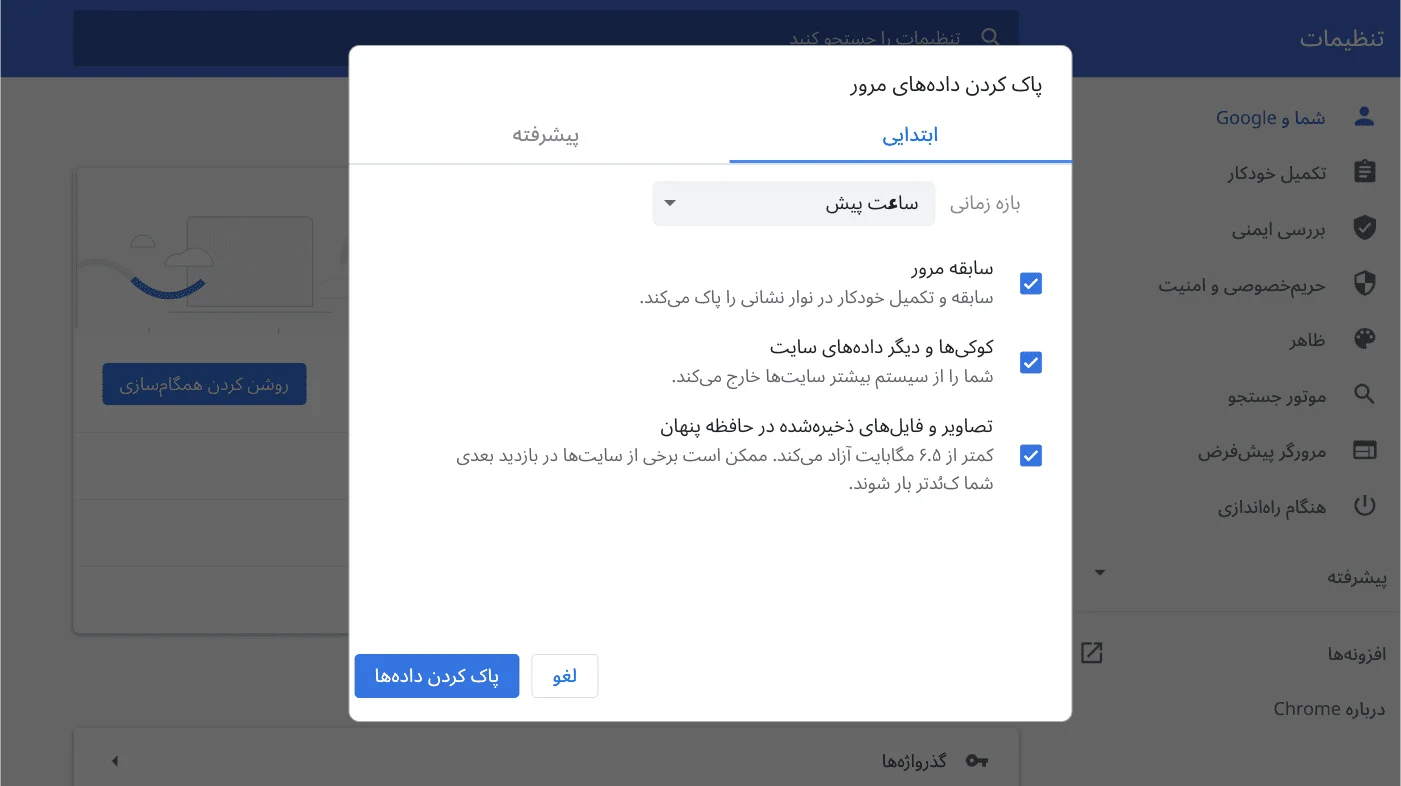
Task: Uncheck the cached تصاویر و فایل‌ها checkbox
Action: 1030,455
